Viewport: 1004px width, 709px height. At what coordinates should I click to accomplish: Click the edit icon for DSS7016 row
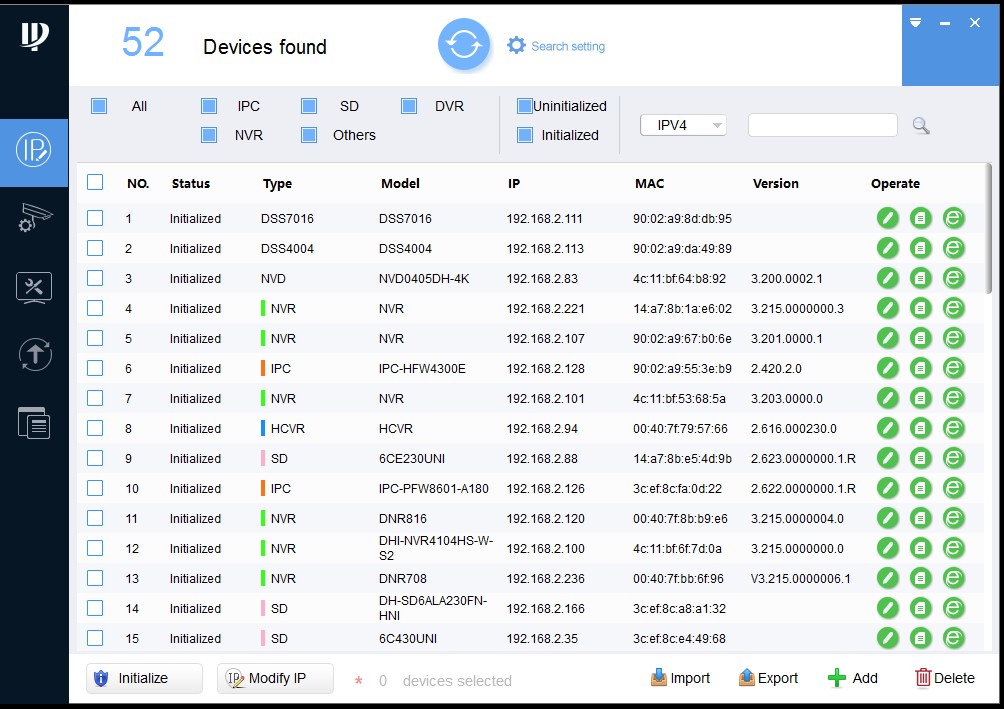pos(887,218)
